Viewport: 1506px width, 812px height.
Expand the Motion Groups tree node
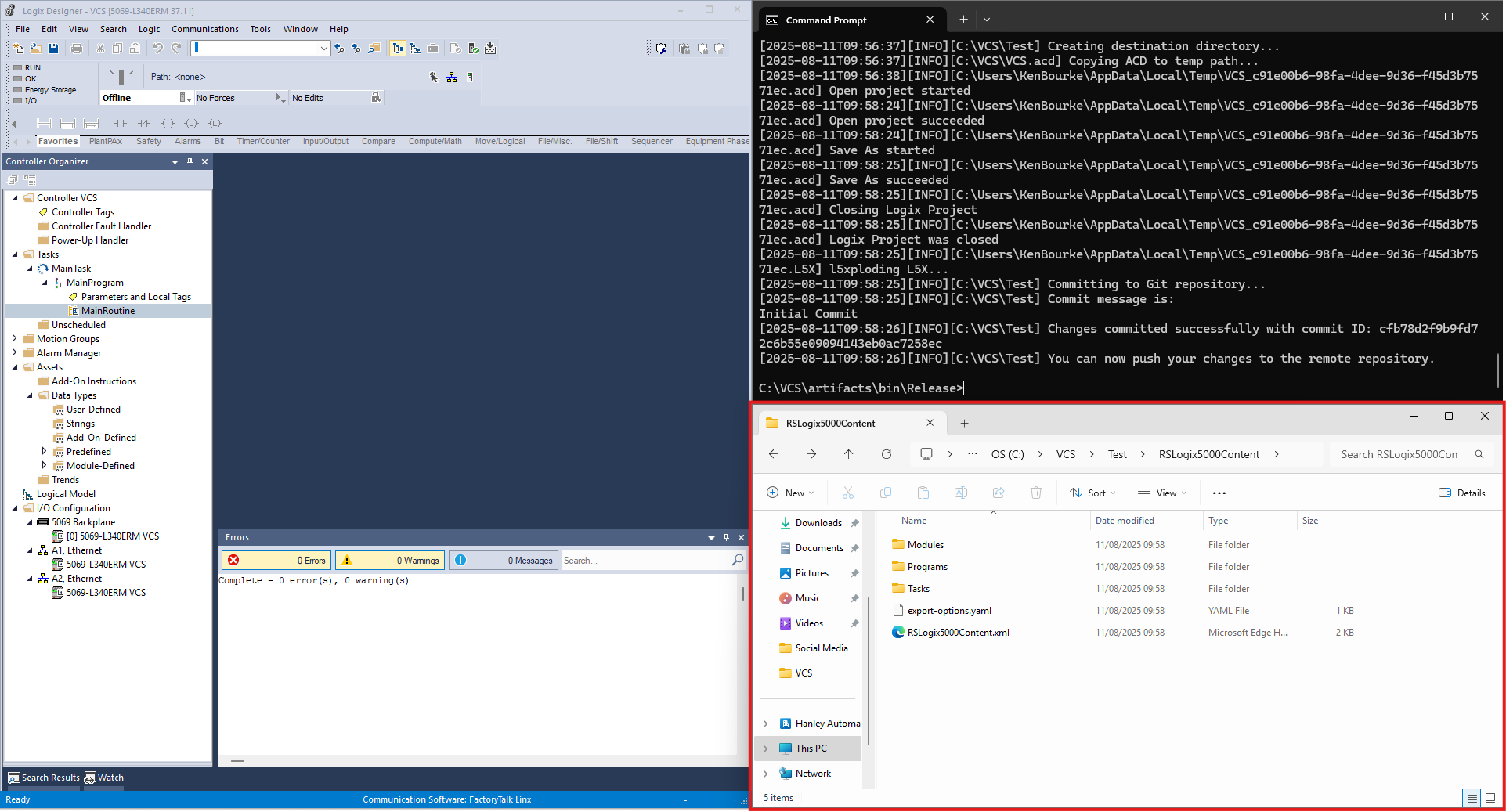tap(14, 339)
